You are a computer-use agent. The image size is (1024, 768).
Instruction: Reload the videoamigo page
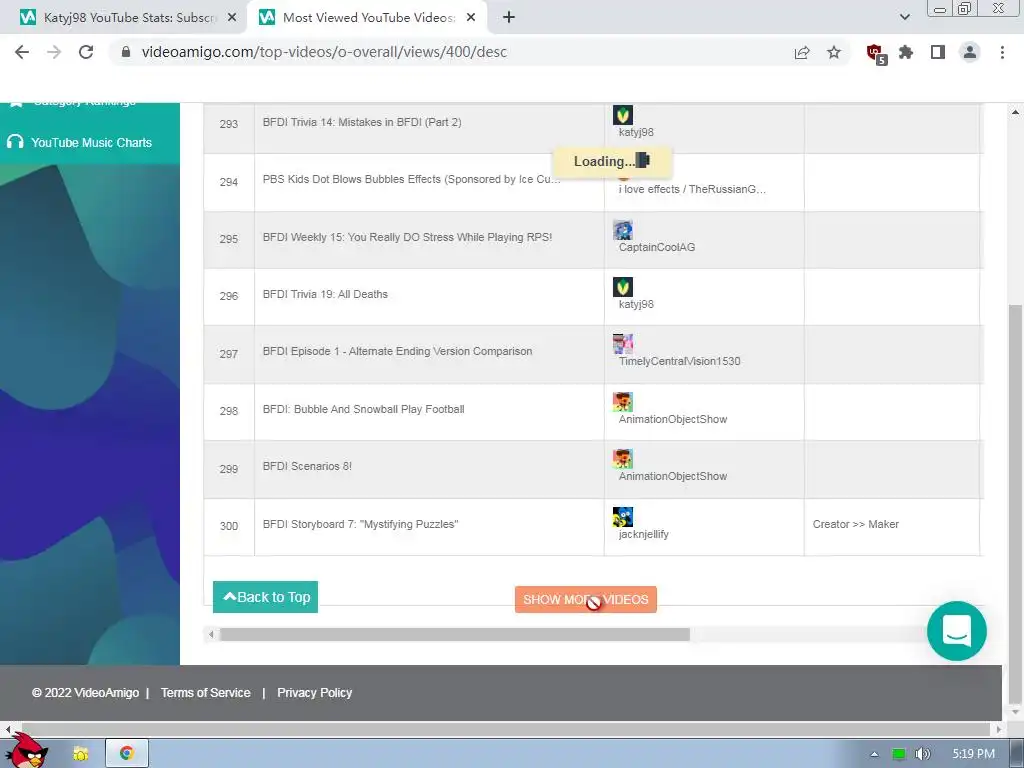[x=86, y=52]
